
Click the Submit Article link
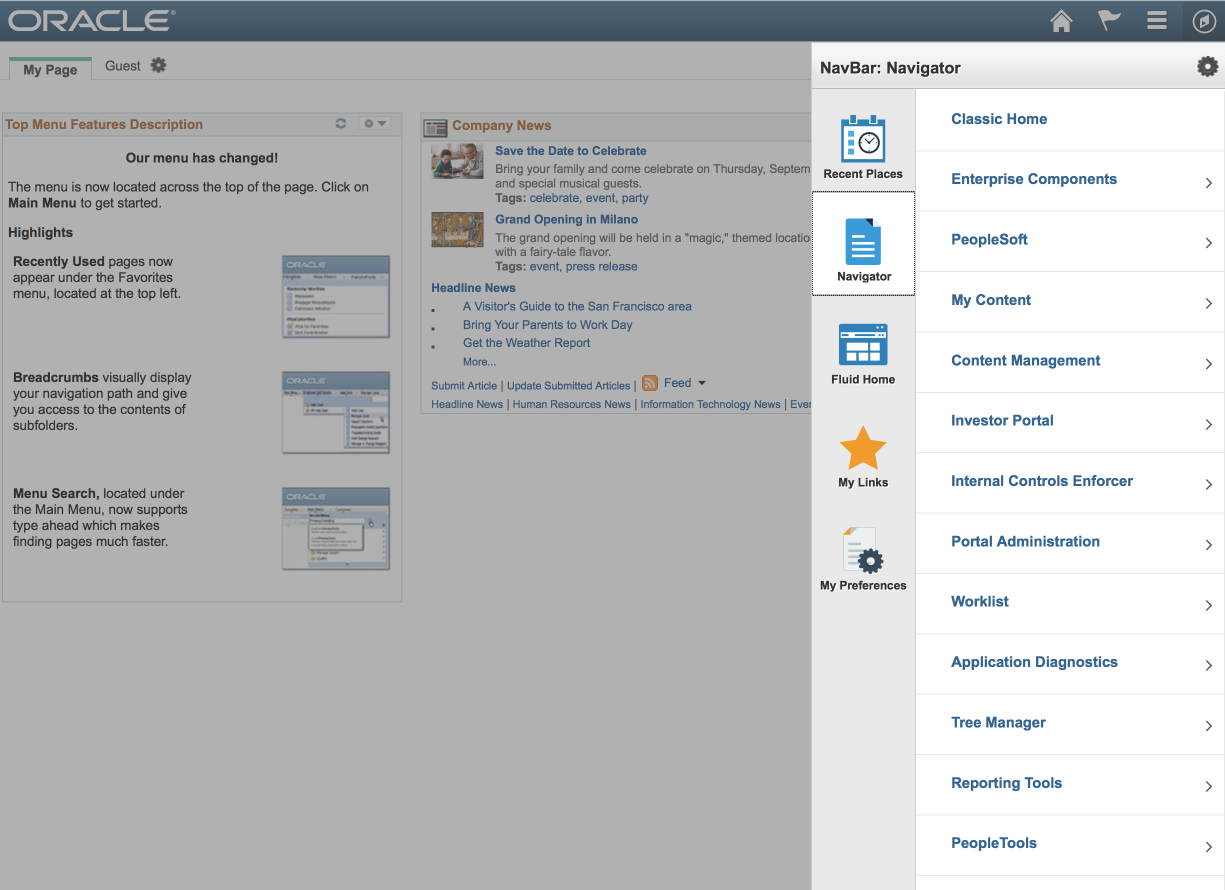(463, 385)
